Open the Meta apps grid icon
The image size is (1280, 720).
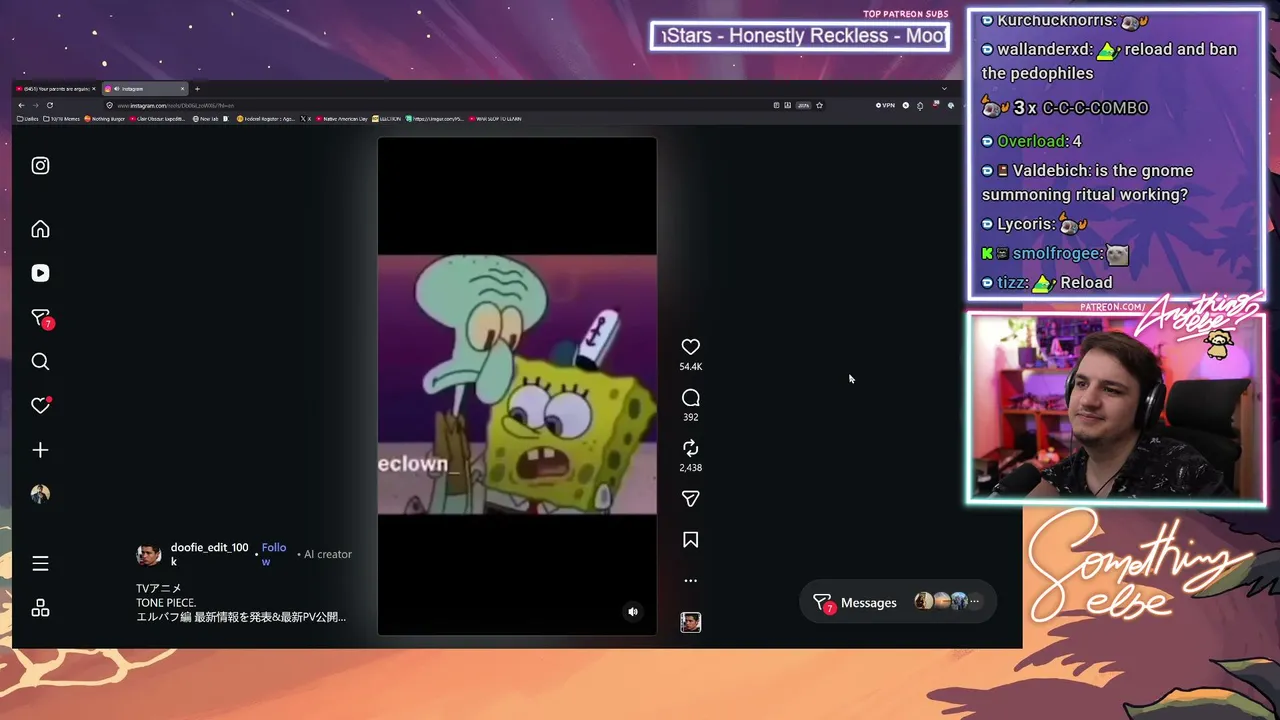click(x=40, y=608)
